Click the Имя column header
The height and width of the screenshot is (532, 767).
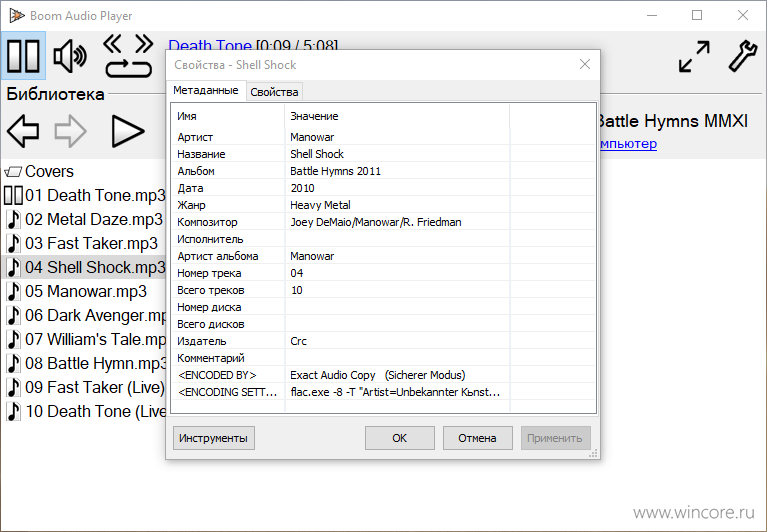228,116
